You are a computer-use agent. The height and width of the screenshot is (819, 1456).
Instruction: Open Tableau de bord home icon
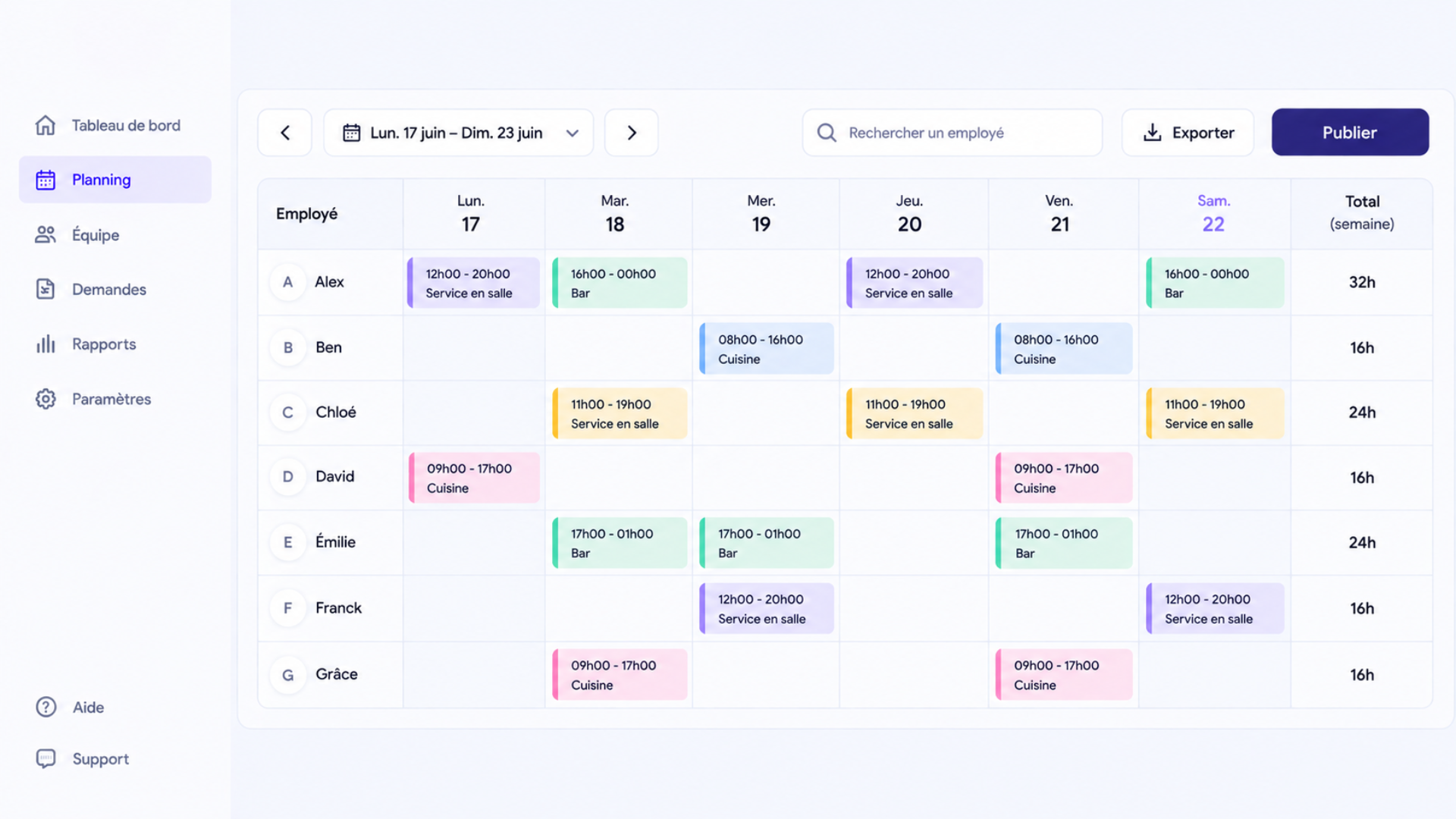click(45, 125)
